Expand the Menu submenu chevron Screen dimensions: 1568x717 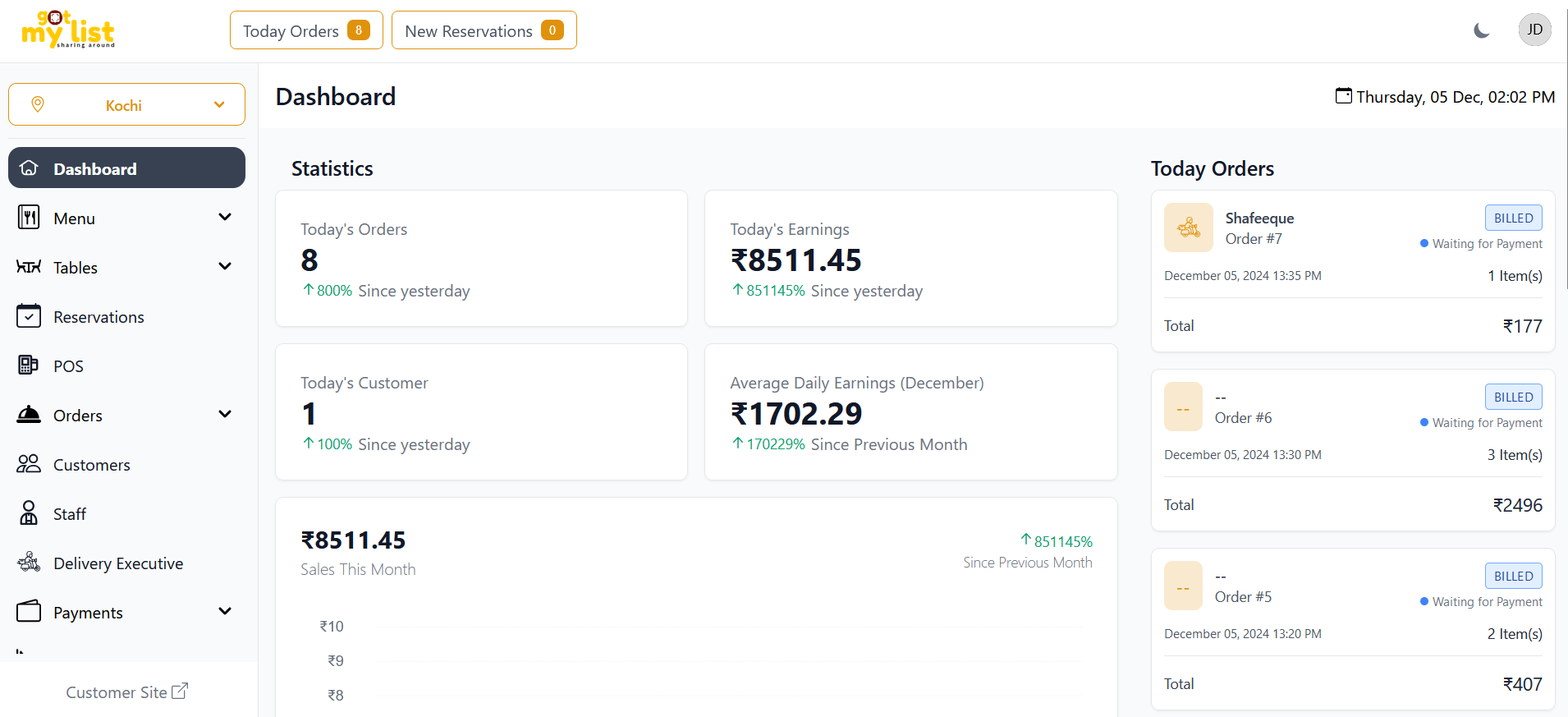click(225, 218)
